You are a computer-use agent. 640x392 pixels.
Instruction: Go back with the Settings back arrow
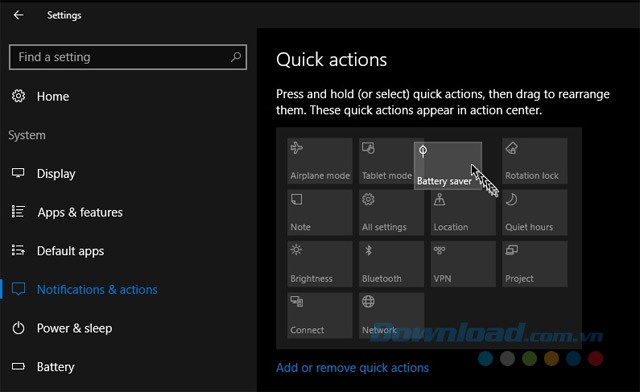pyautogui.click(x=18, y=15)
